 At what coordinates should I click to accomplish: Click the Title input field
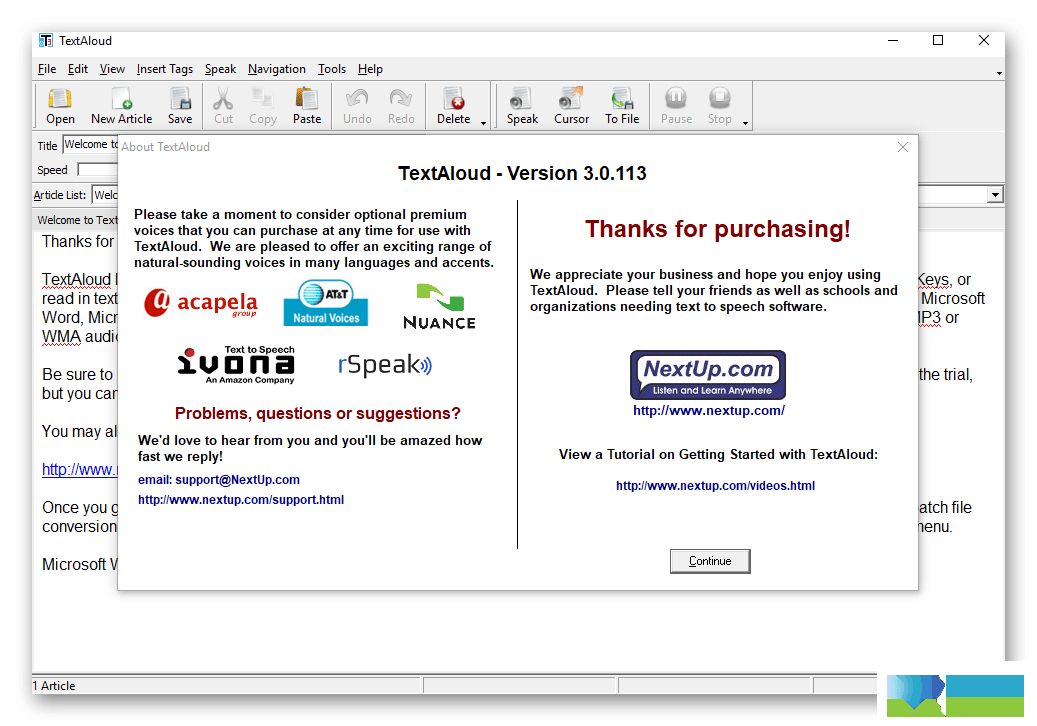[x=91, y=144]
